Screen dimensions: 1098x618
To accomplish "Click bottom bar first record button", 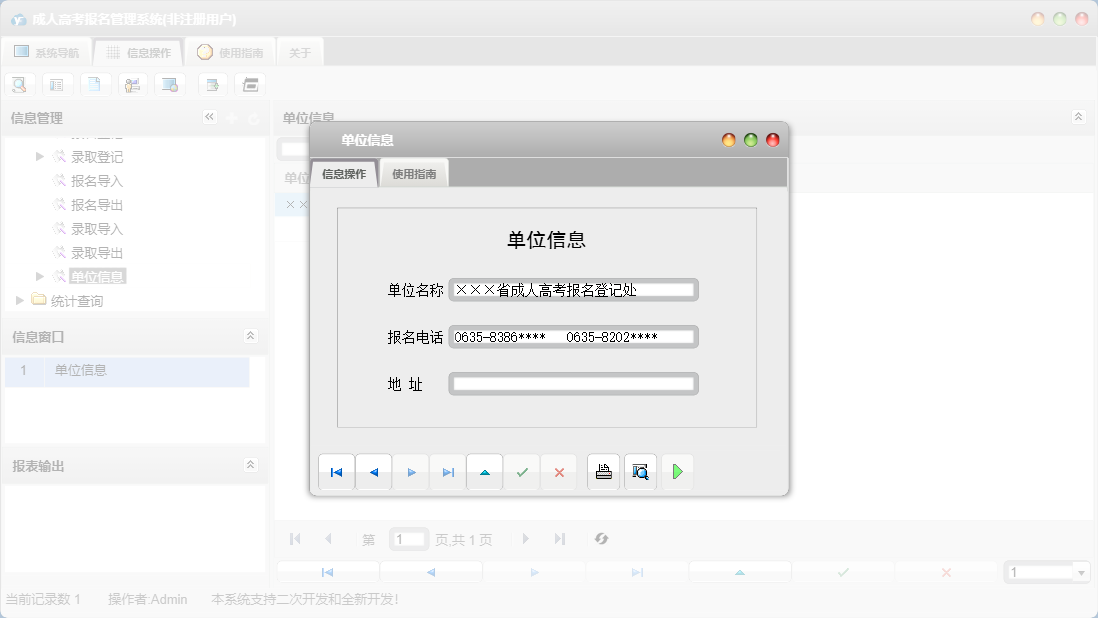I will click(x=328, y=573).
